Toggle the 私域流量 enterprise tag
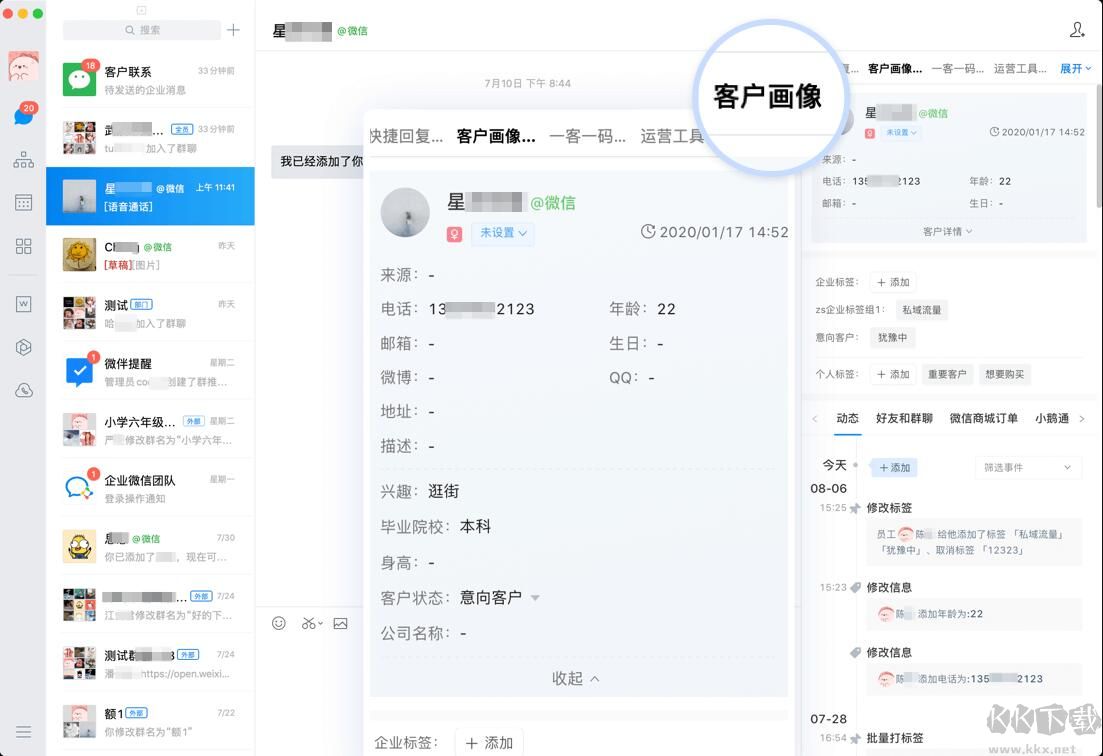This screenshot has height=756, width=1103. coord(920,310)
